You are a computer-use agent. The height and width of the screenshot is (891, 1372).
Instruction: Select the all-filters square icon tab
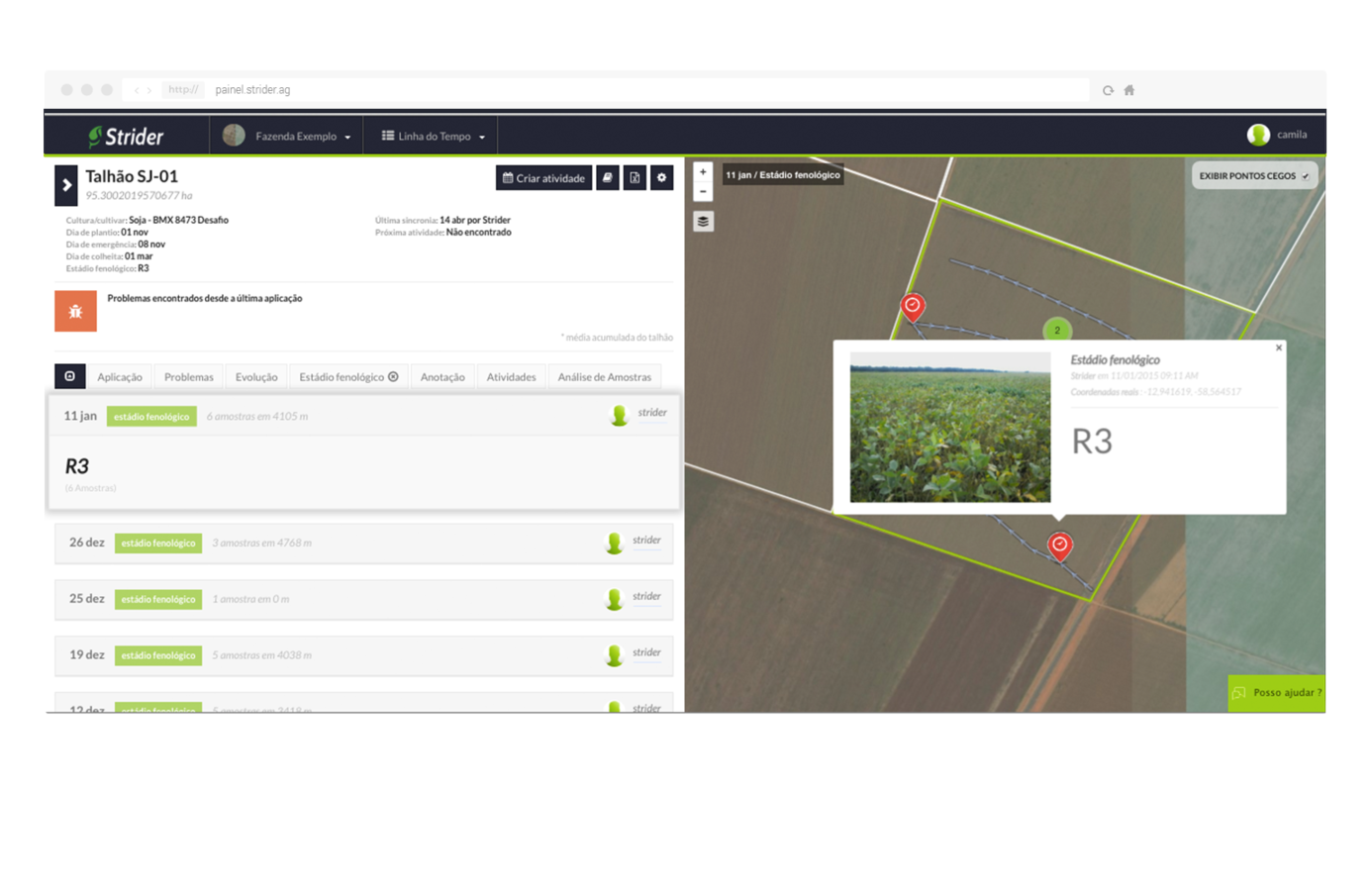click(69, 376)
